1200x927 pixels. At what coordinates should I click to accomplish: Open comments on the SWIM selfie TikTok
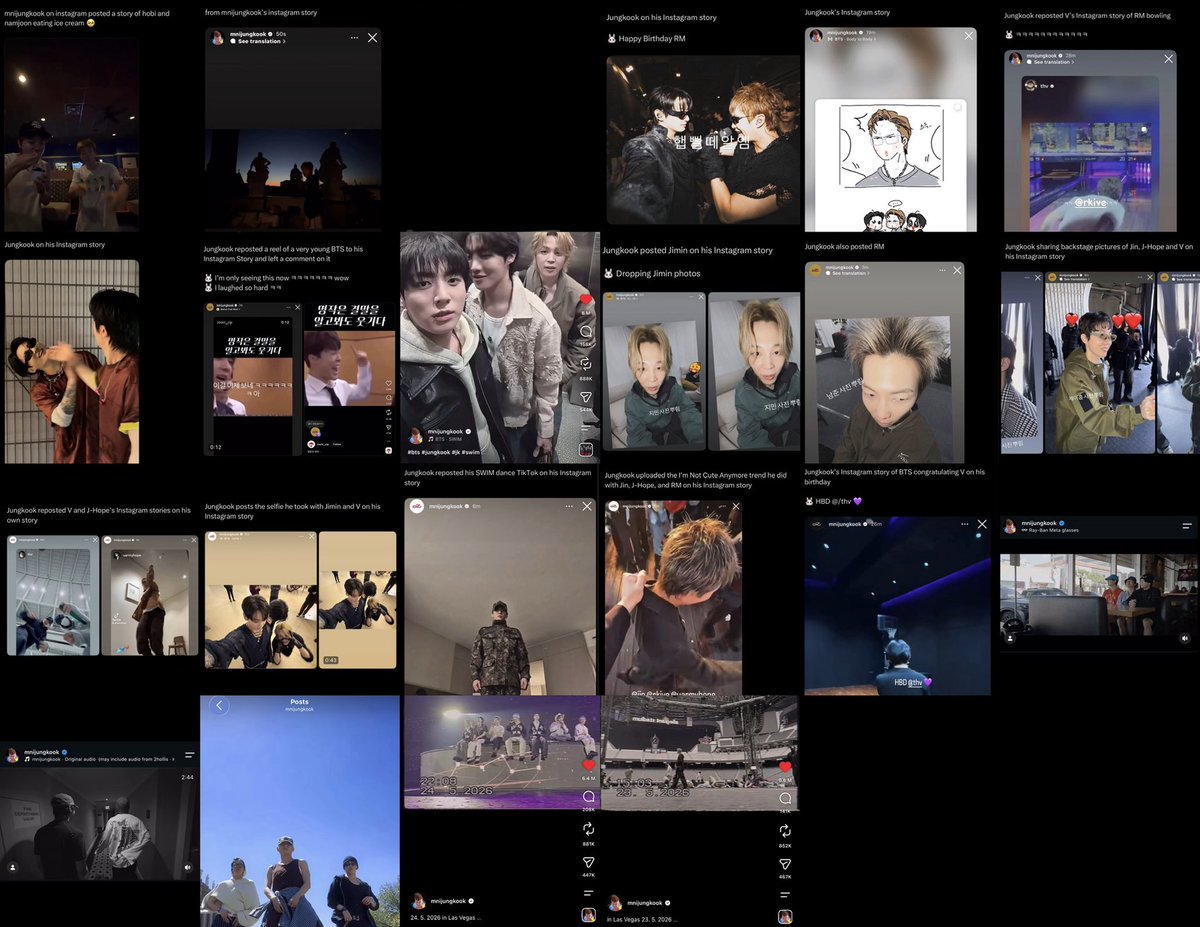click(587, 331)
